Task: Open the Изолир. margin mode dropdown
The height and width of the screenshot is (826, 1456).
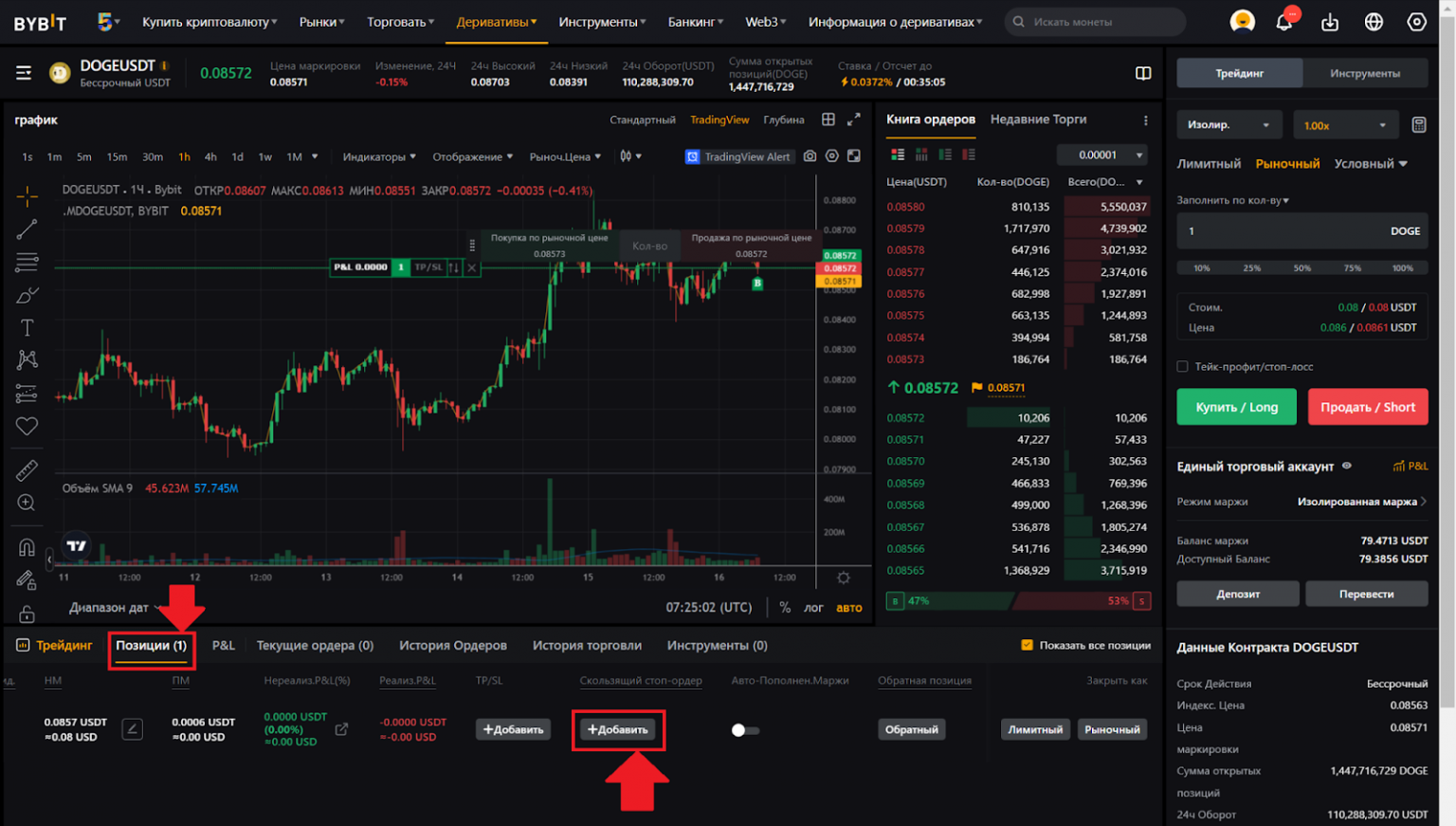Action: [x=1228, y=125]
